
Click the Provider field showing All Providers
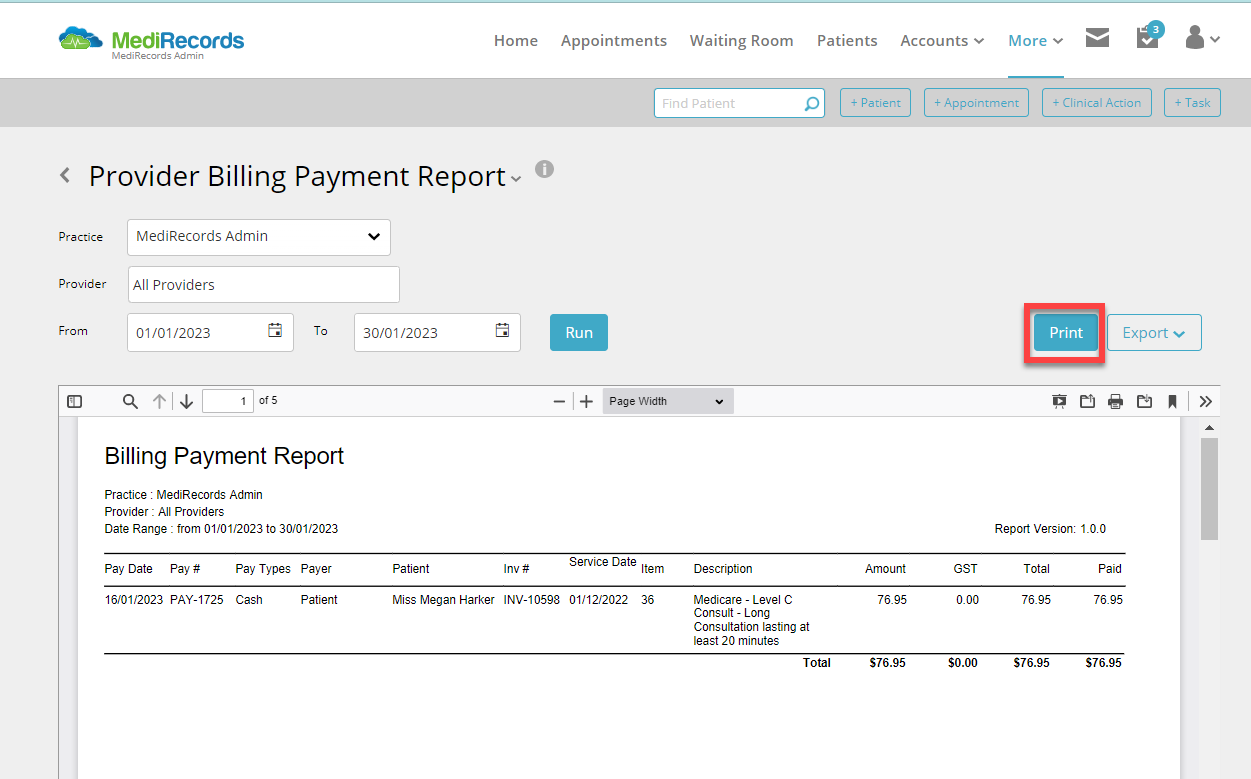tap(264, 285)
